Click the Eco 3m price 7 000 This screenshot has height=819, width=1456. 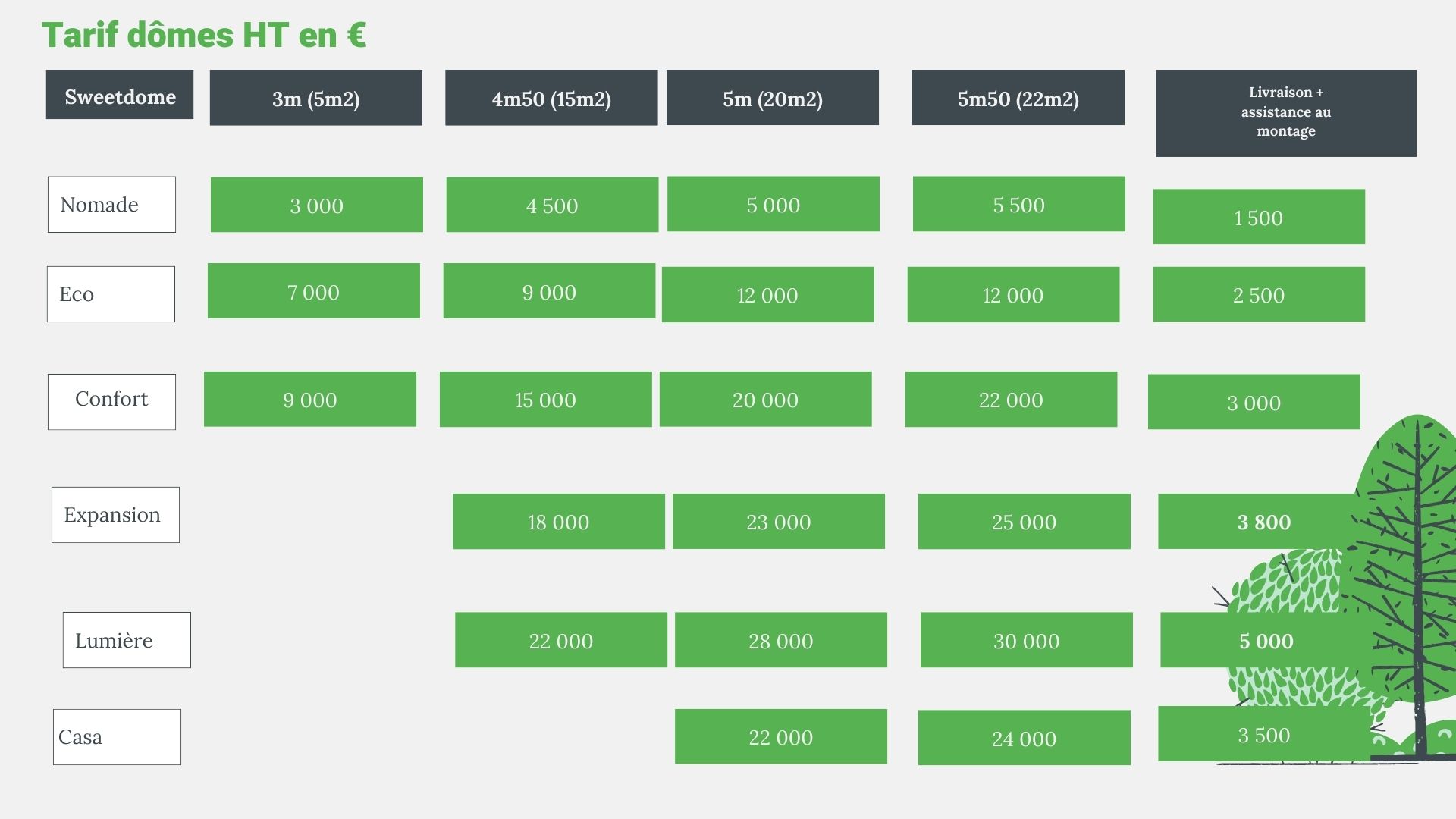pos(313,291)
